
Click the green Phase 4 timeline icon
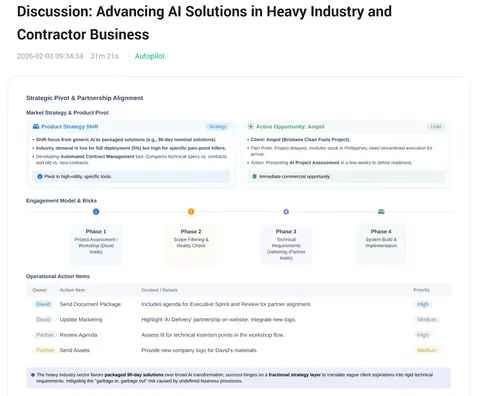coord(381,212)
